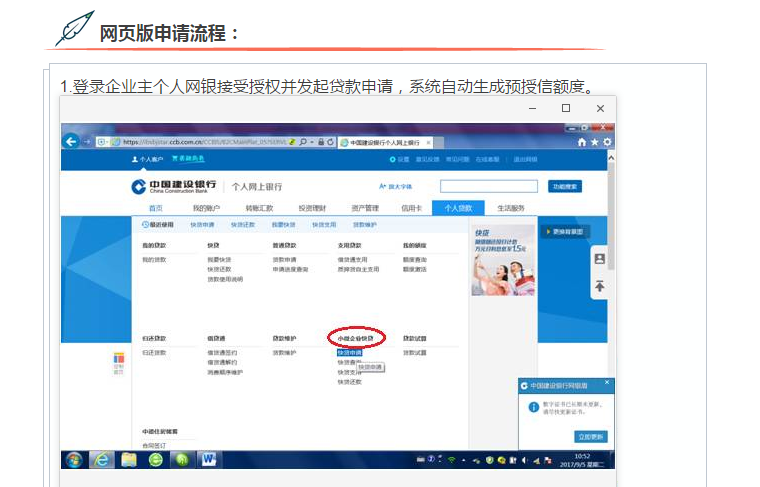Click the search input field beside 功能搜索
760x487 pixels.
(x=489, y=187)
